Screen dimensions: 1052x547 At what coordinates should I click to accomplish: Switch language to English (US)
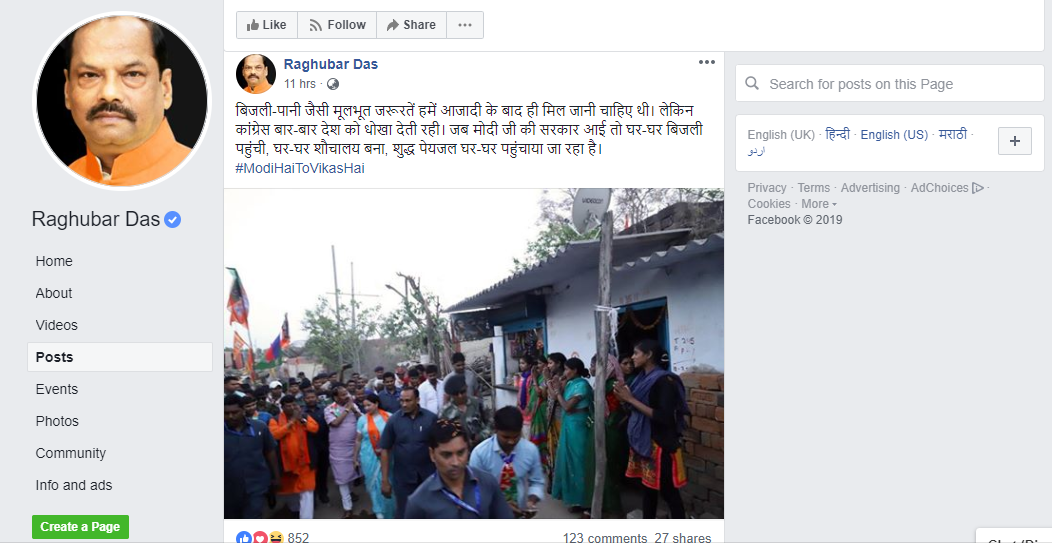tap(894, 135)
